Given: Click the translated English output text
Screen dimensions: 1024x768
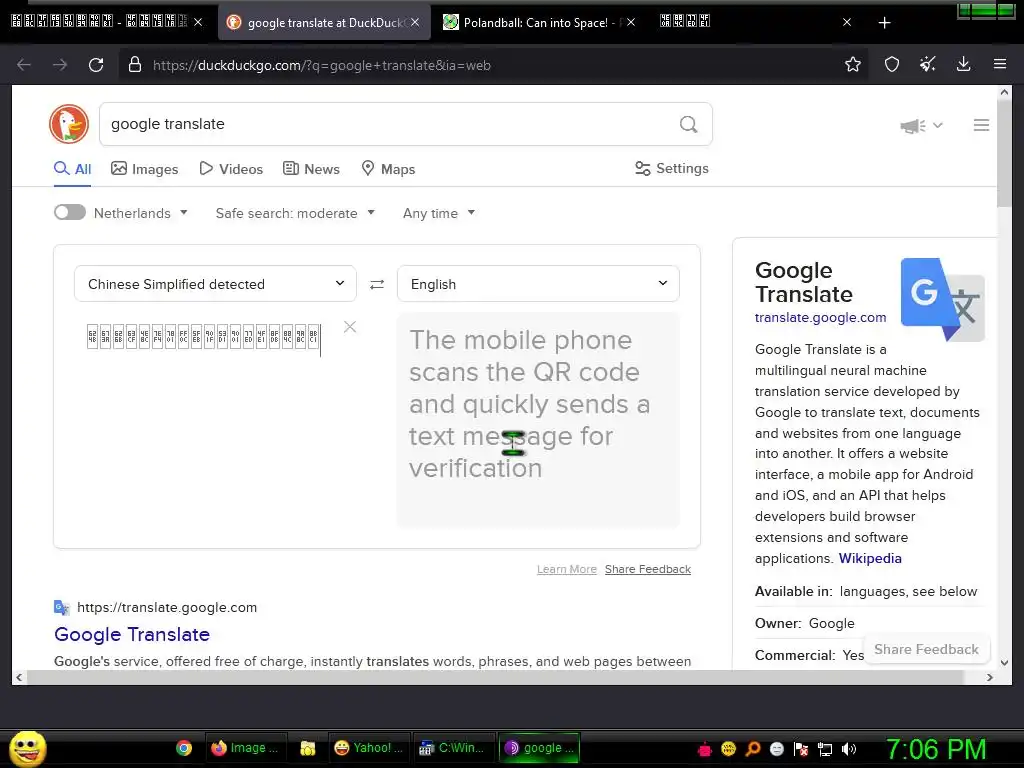Looking at the screenshot, I should pos(530,404).
